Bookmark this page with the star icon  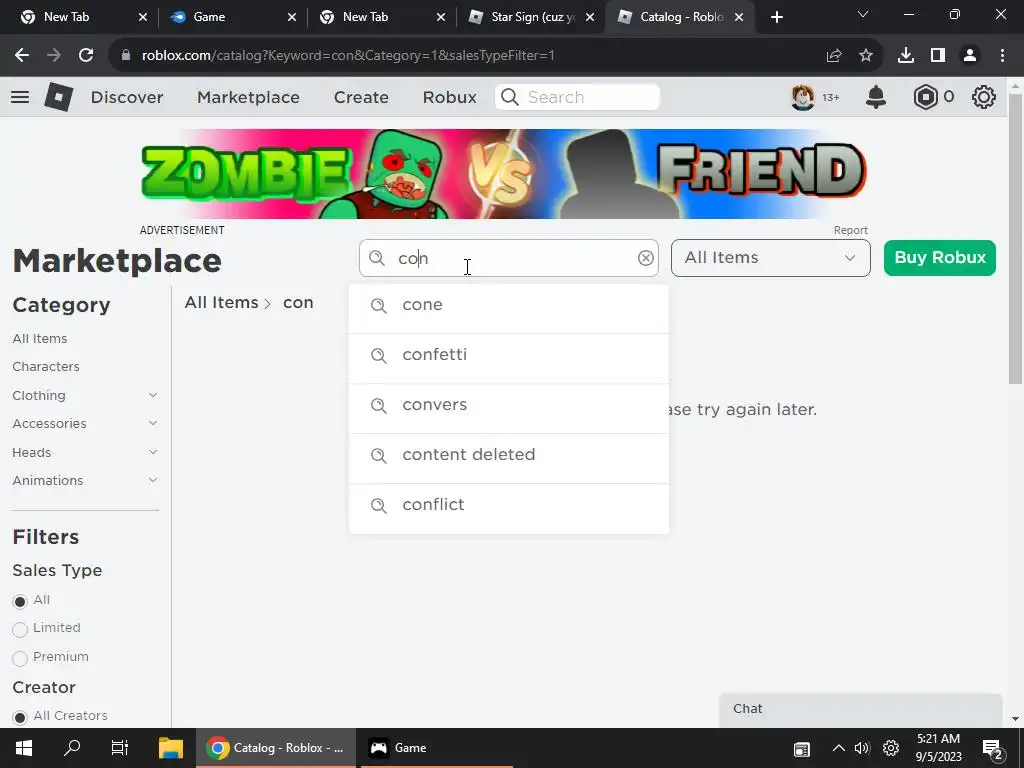point(866,56)
